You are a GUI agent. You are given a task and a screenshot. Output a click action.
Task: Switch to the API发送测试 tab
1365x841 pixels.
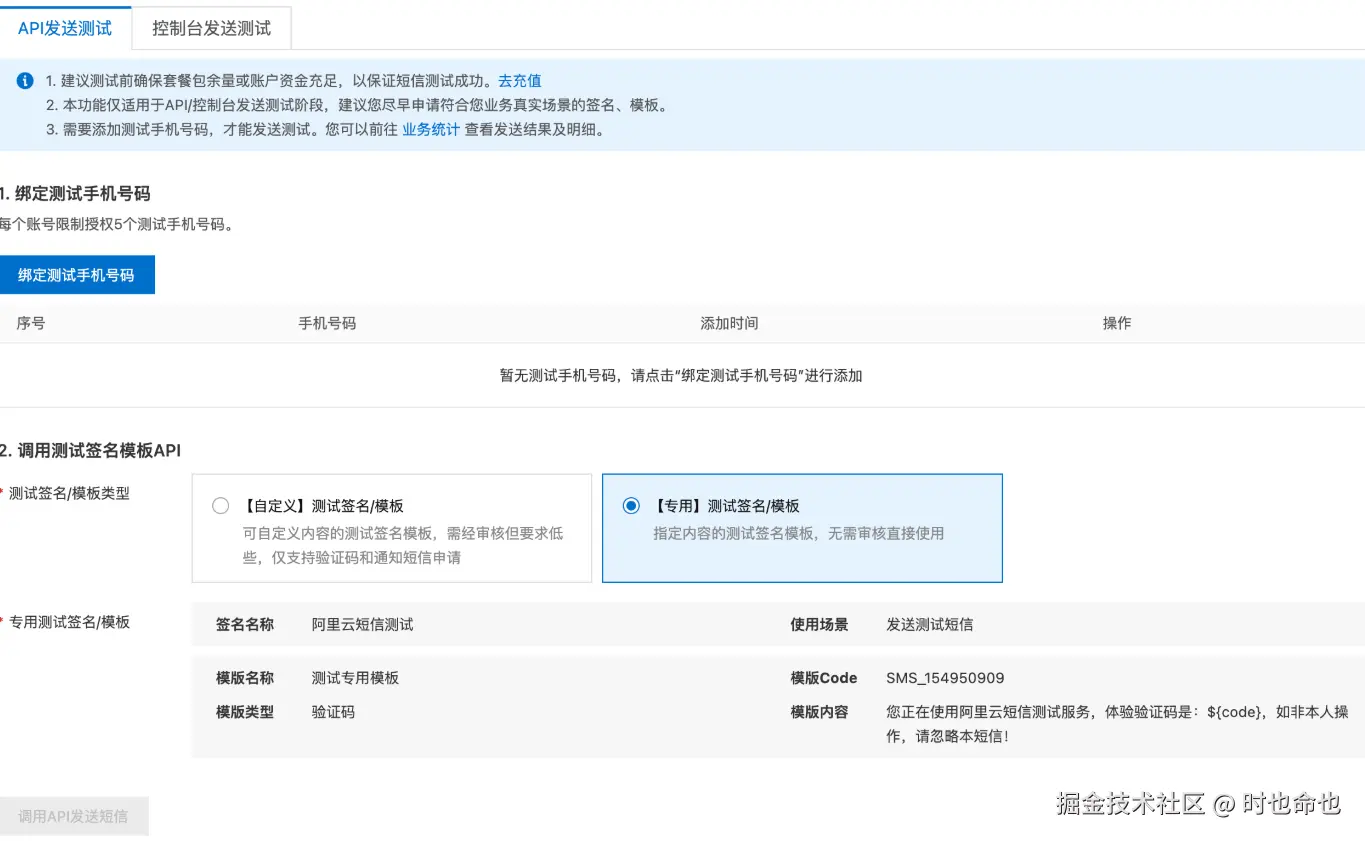(x=65, y=28)
